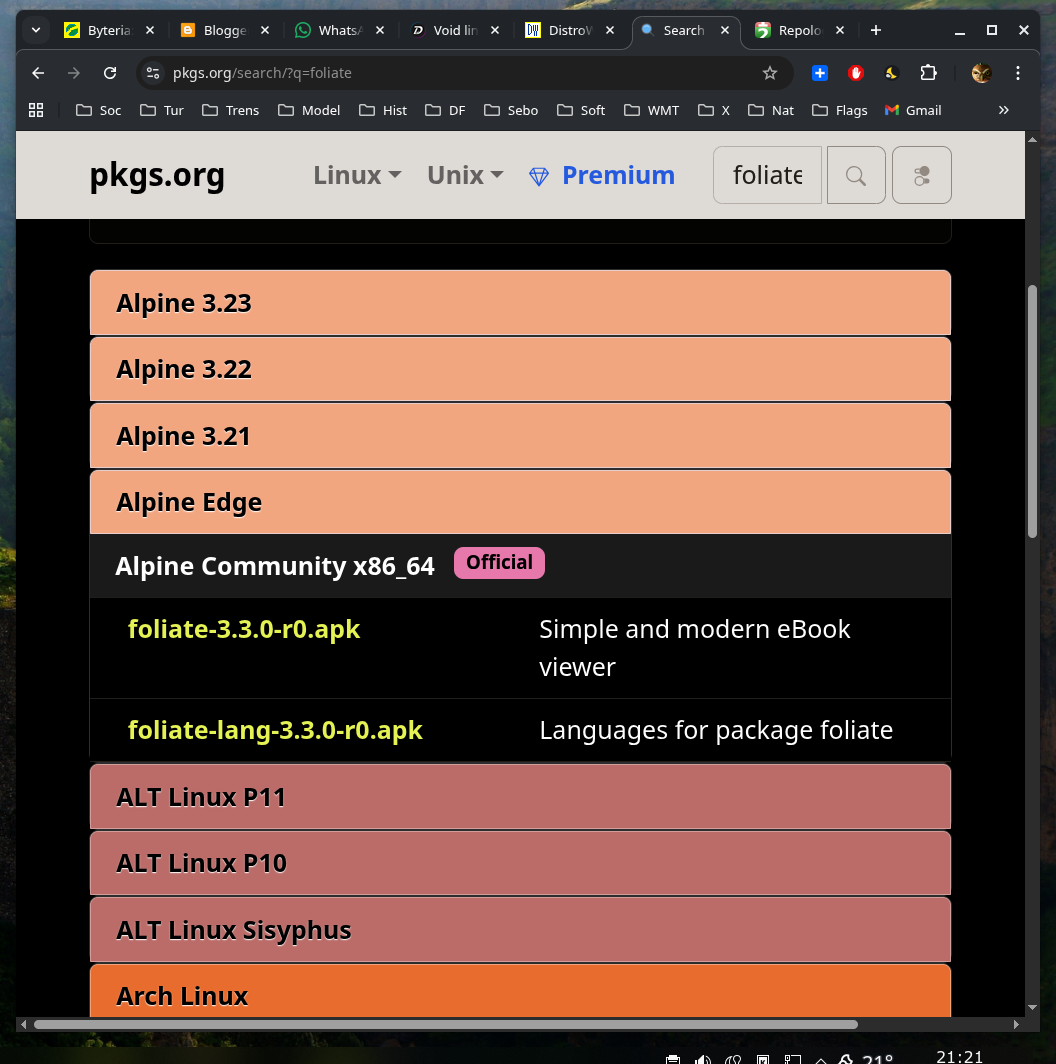Screen dimensions: 1056x1064
Task: Collapse the Alpine Edge section
Action: click(x=520, y=502)
